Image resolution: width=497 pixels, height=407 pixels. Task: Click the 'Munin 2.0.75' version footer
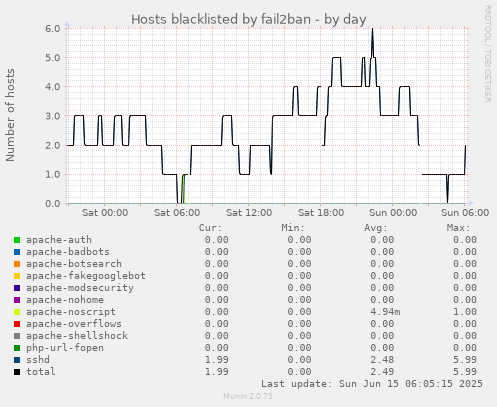tap(248, 396)
